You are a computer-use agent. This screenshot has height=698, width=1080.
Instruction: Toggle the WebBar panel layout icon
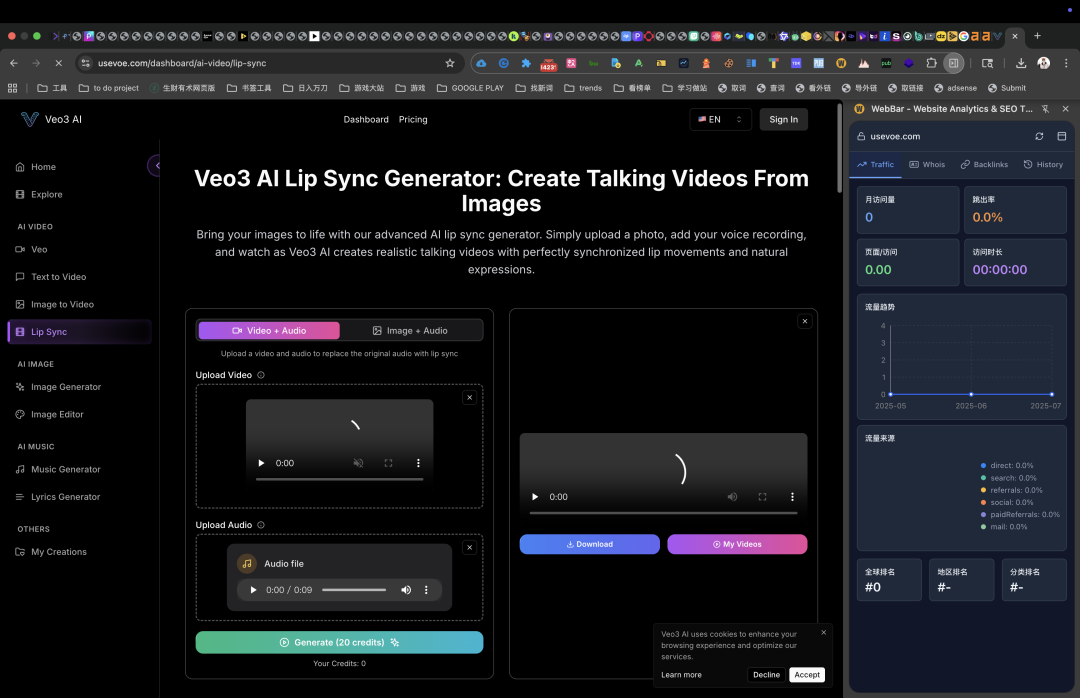pyautogui.click(x=1061, y=136)
